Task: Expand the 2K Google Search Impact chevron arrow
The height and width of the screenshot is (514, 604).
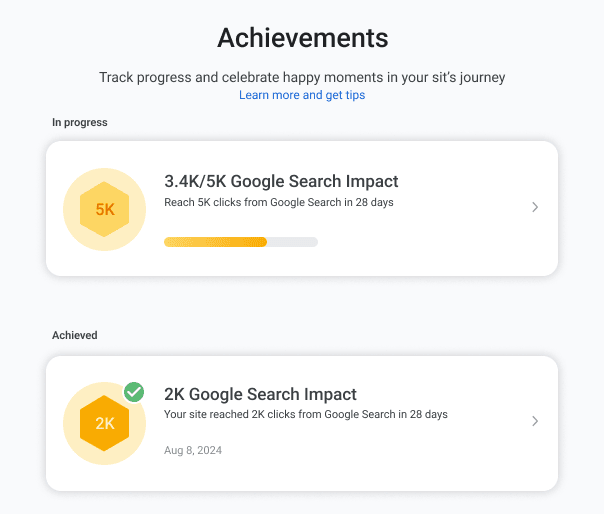Action: tap(535, 421)
